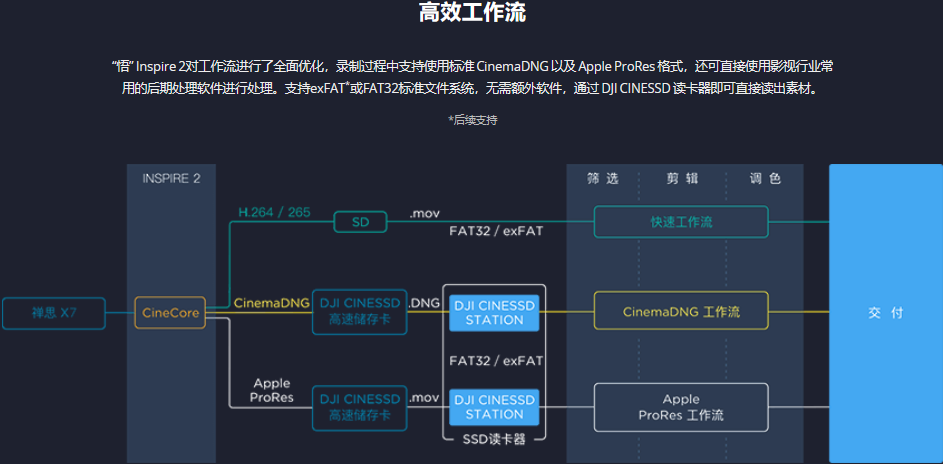Click the INSPIRE 2 column header

coord(171,178)
